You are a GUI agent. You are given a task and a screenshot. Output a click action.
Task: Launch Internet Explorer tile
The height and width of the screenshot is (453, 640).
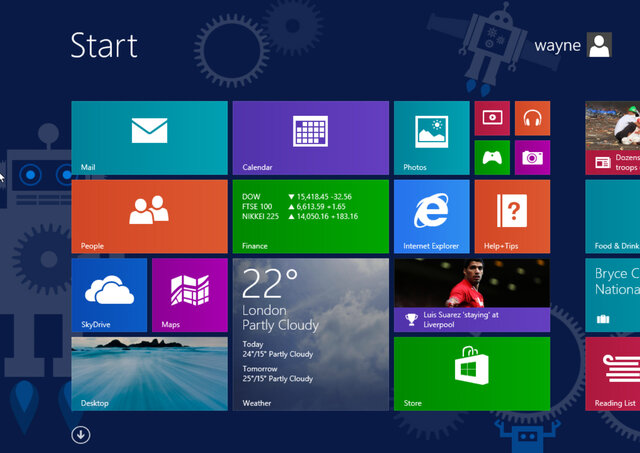coord(432,217)
